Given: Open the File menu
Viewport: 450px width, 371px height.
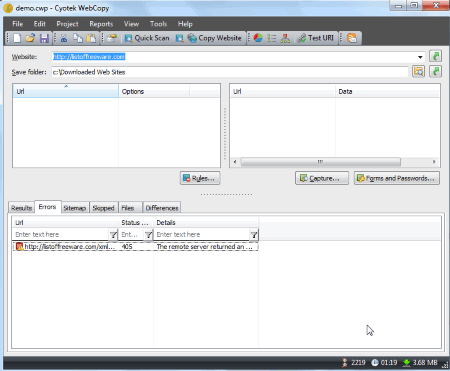Looking at the screenshot, I should click(18, 24).
